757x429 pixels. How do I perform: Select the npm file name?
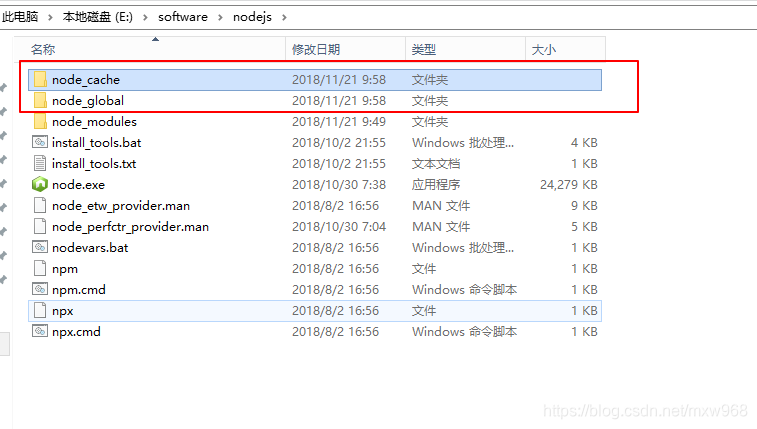click(65, 269)
